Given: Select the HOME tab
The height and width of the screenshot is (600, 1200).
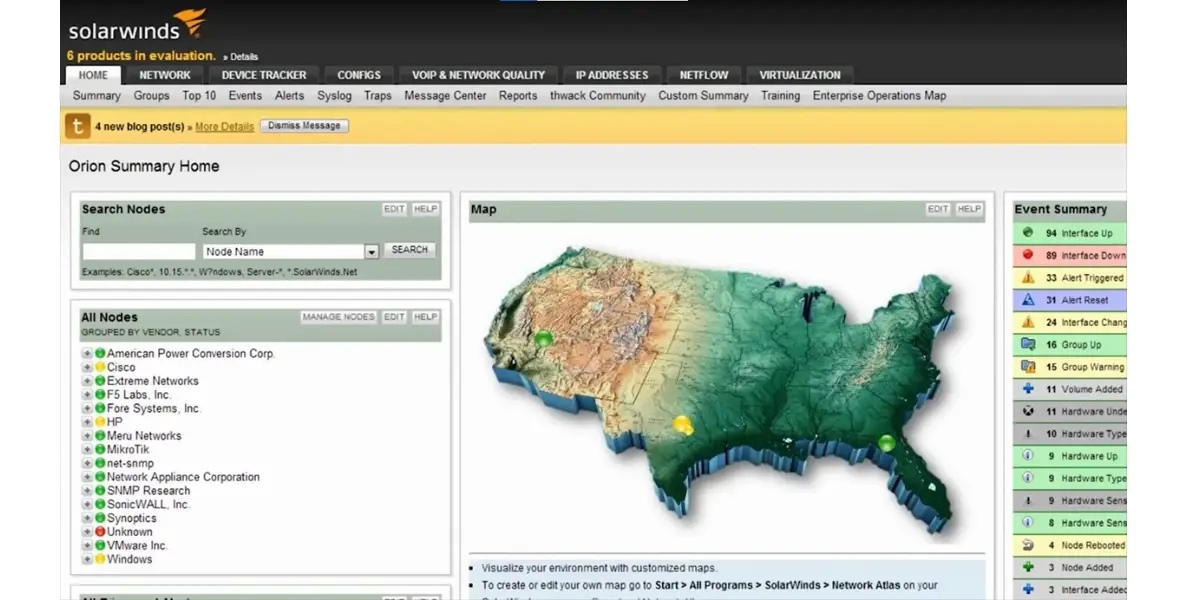Looking at the screenshot, I should click(93, 75).
